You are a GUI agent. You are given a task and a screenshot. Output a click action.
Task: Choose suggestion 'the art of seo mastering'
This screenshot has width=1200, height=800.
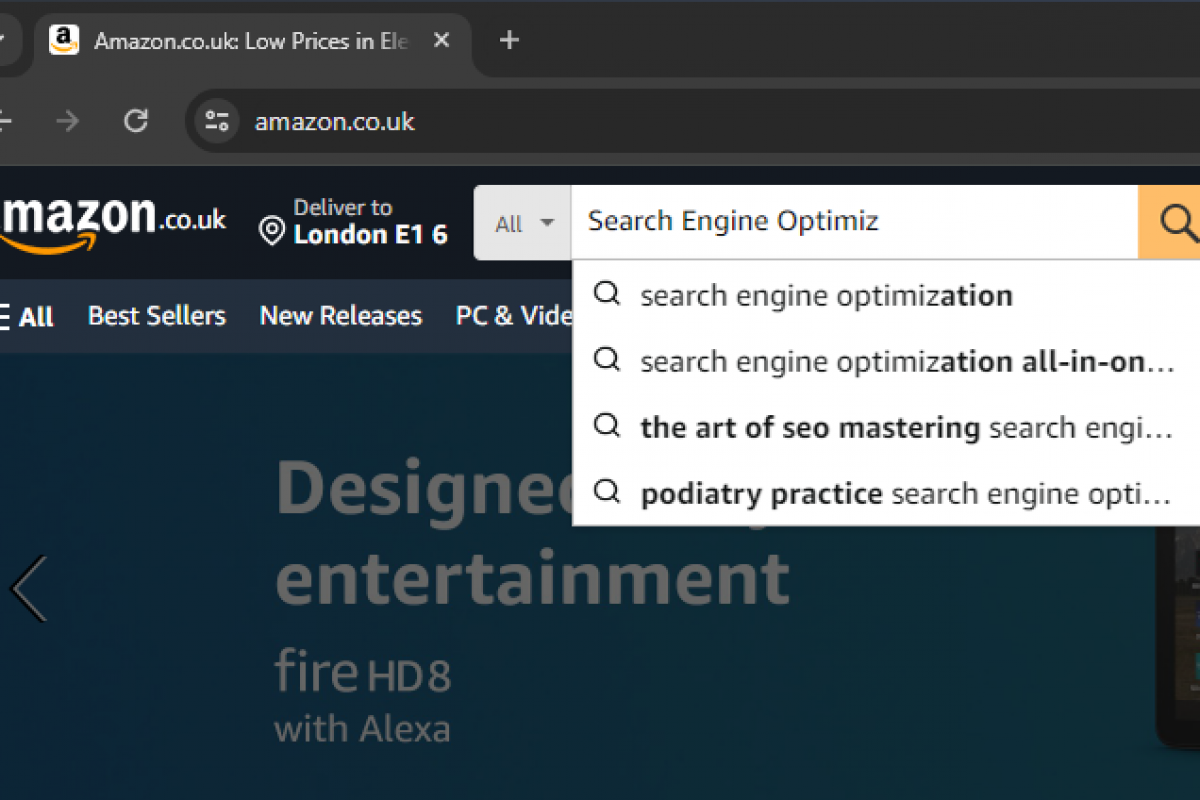click(x=886, y=427)
